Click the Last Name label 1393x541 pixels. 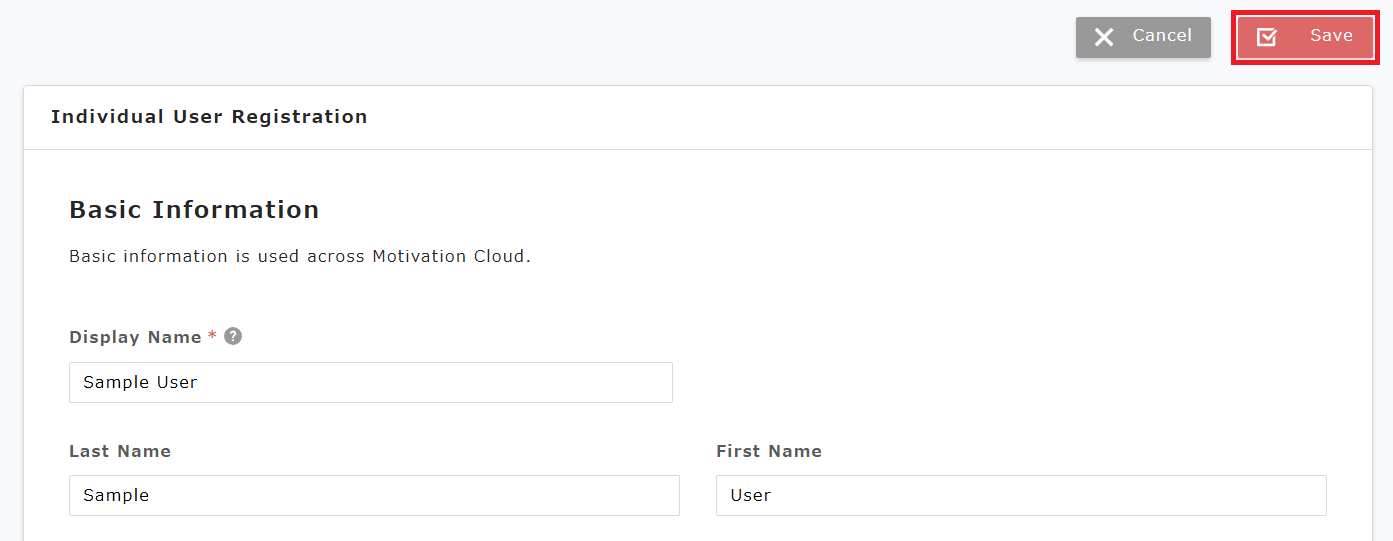[x=120, y=451]
